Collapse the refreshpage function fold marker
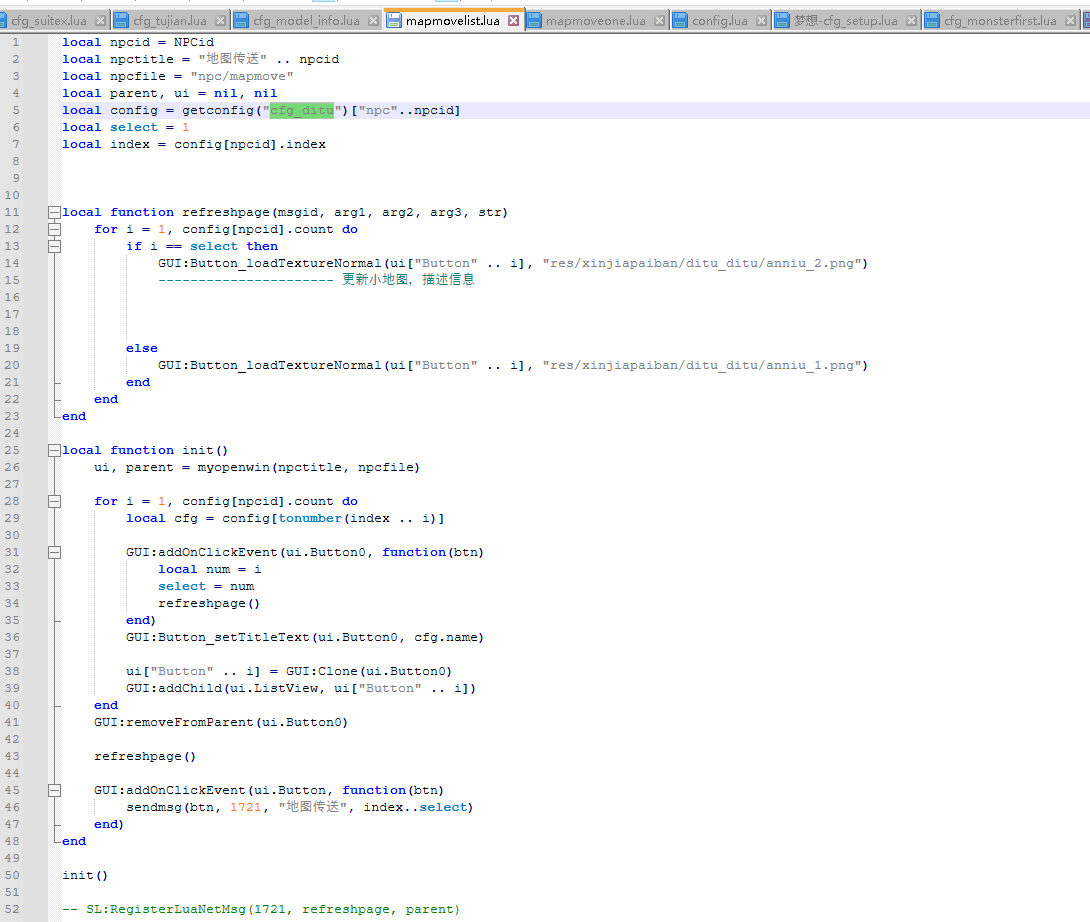The width and height of the screenshot is (1090, 922). coord(54,212)
